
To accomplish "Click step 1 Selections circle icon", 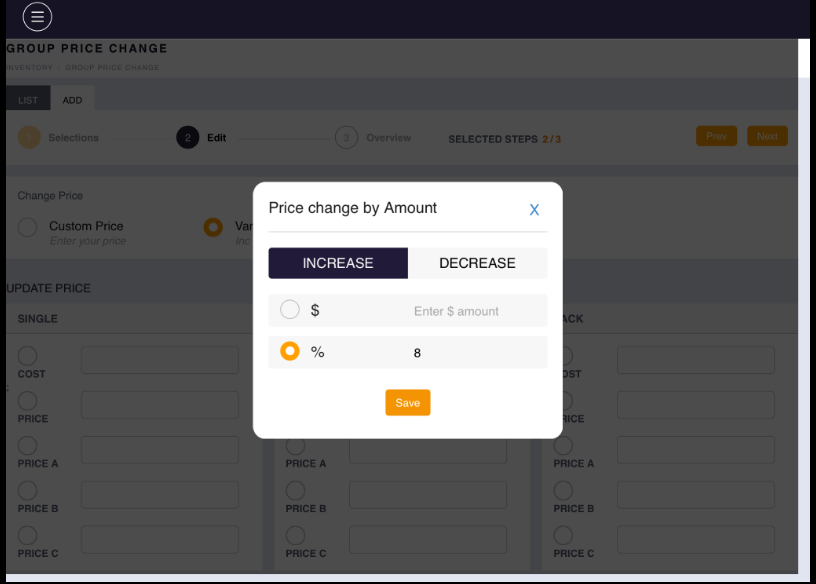I will (29, 138).
